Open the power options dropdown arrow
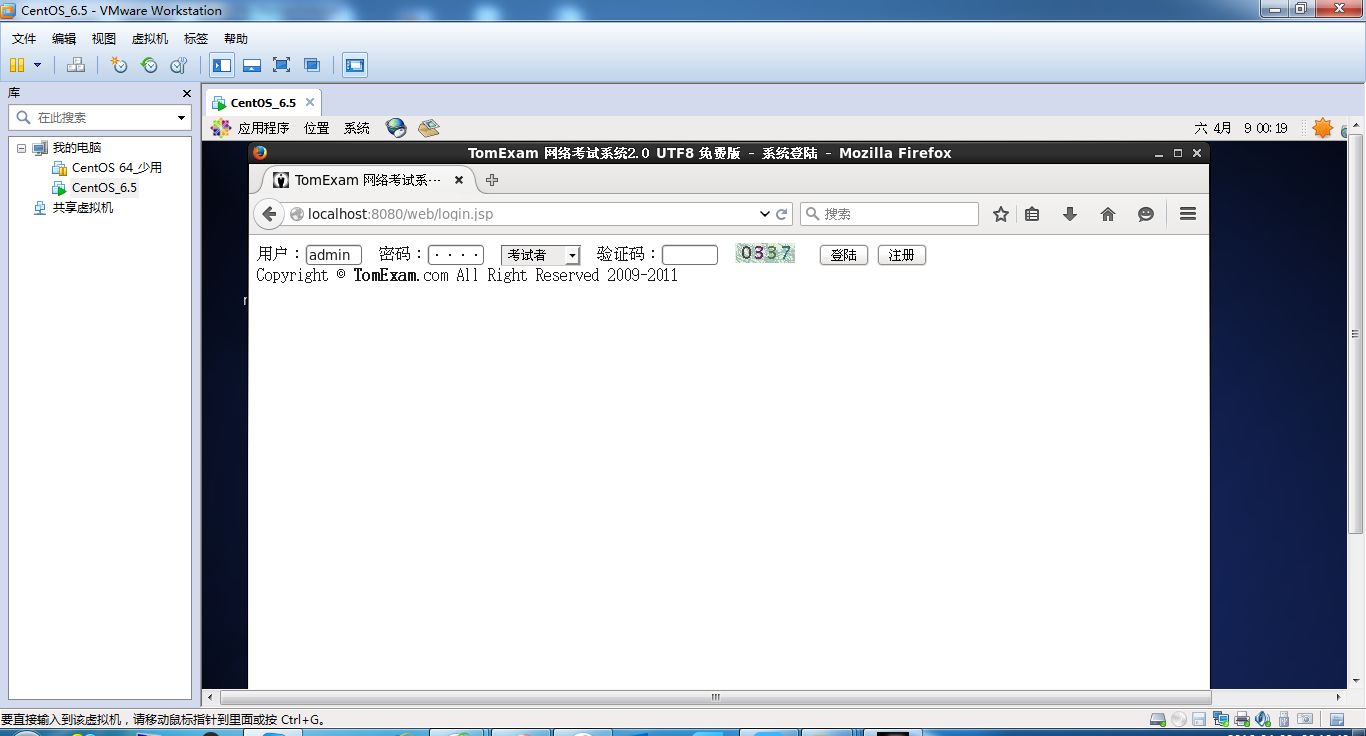Viewport: 1366px width, 736px height. 38,65
